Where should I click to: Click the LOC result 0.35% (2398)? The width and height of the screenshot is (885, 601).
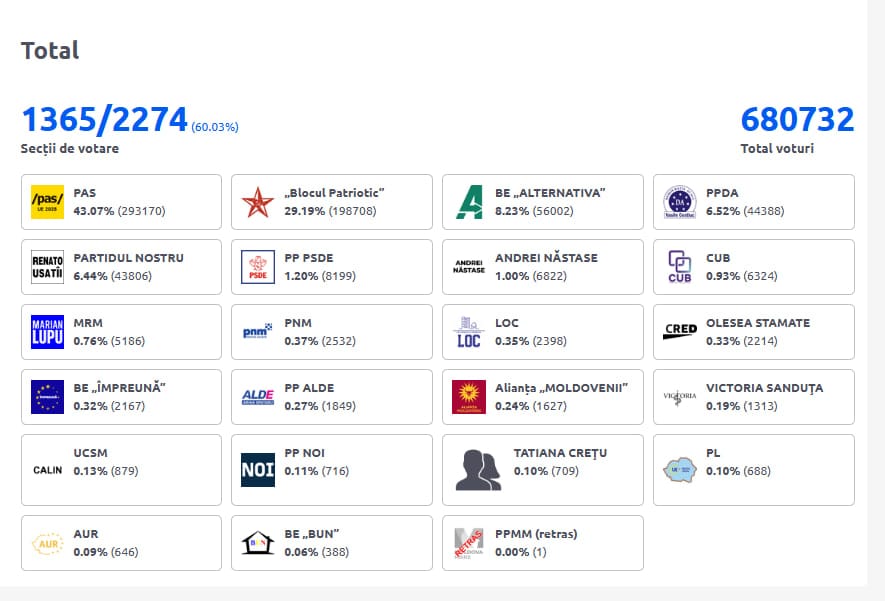(531, 341)
